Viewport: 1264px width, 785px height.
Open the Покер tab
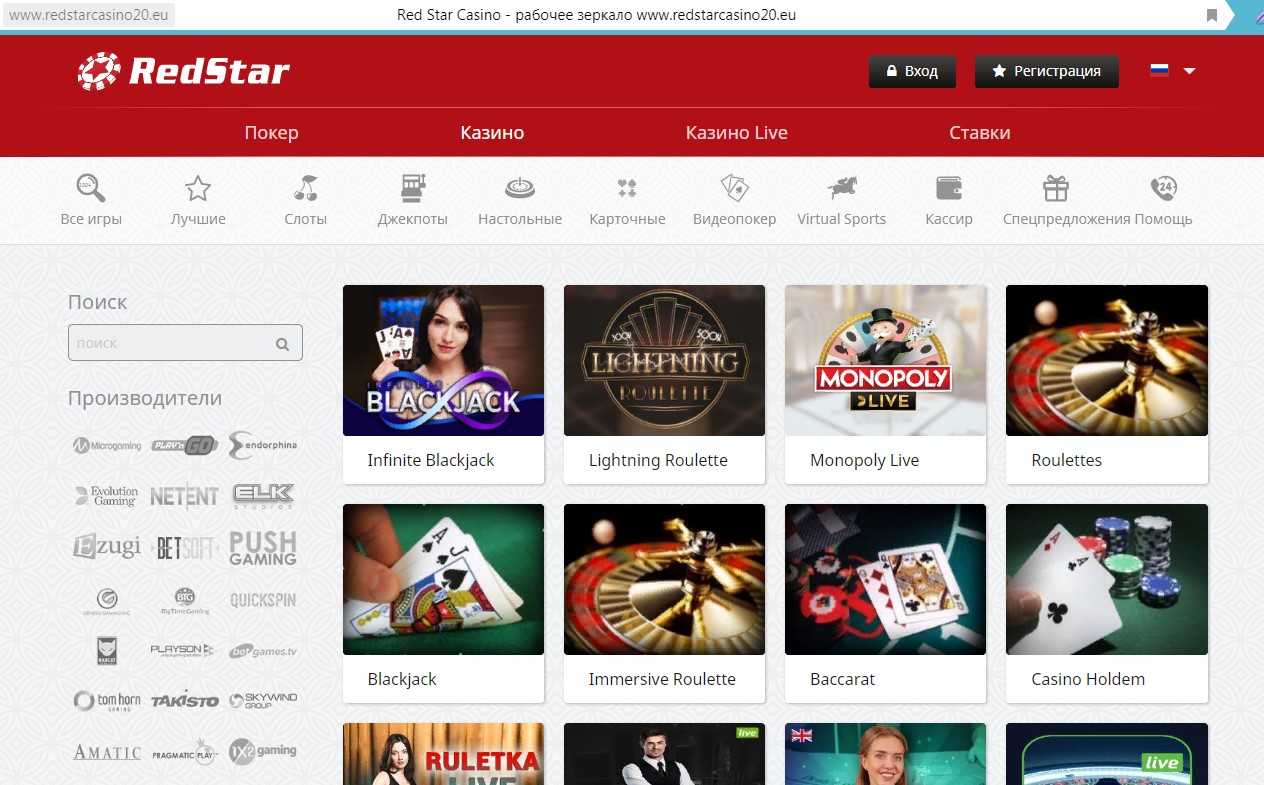click(271, 132)
